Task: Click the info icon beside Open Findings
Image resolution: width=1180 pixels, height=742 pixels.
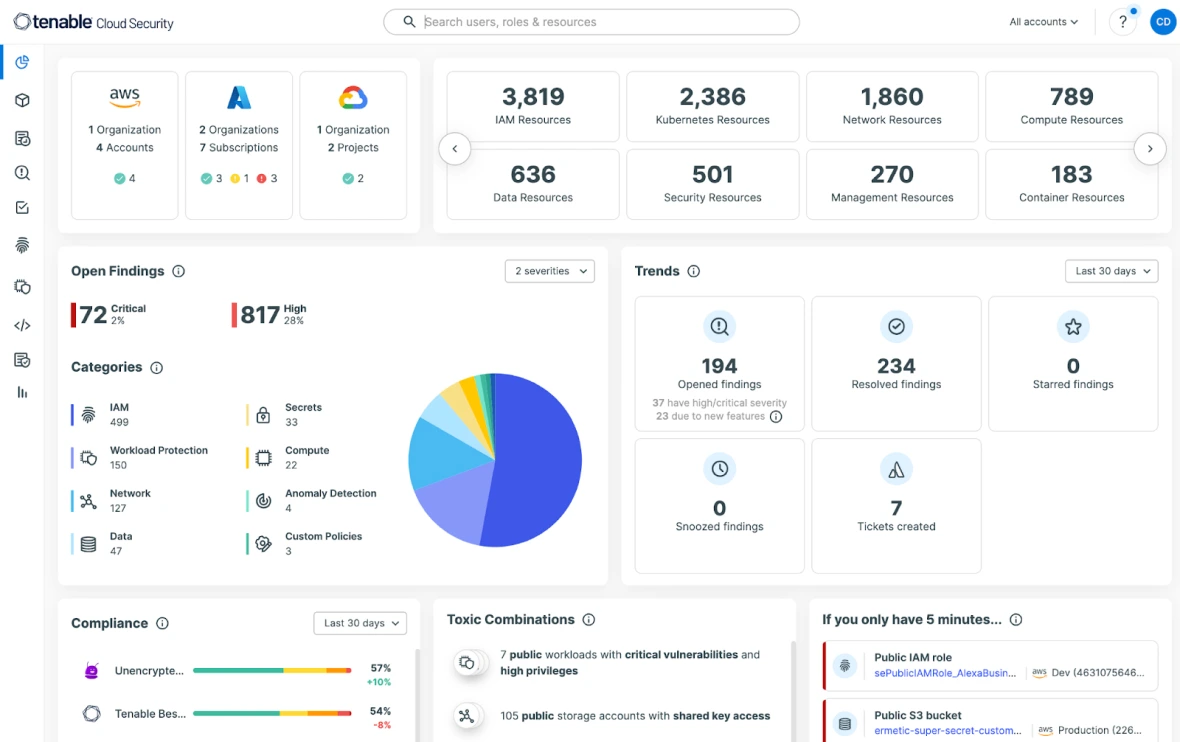Action: [x=179, y=271]
